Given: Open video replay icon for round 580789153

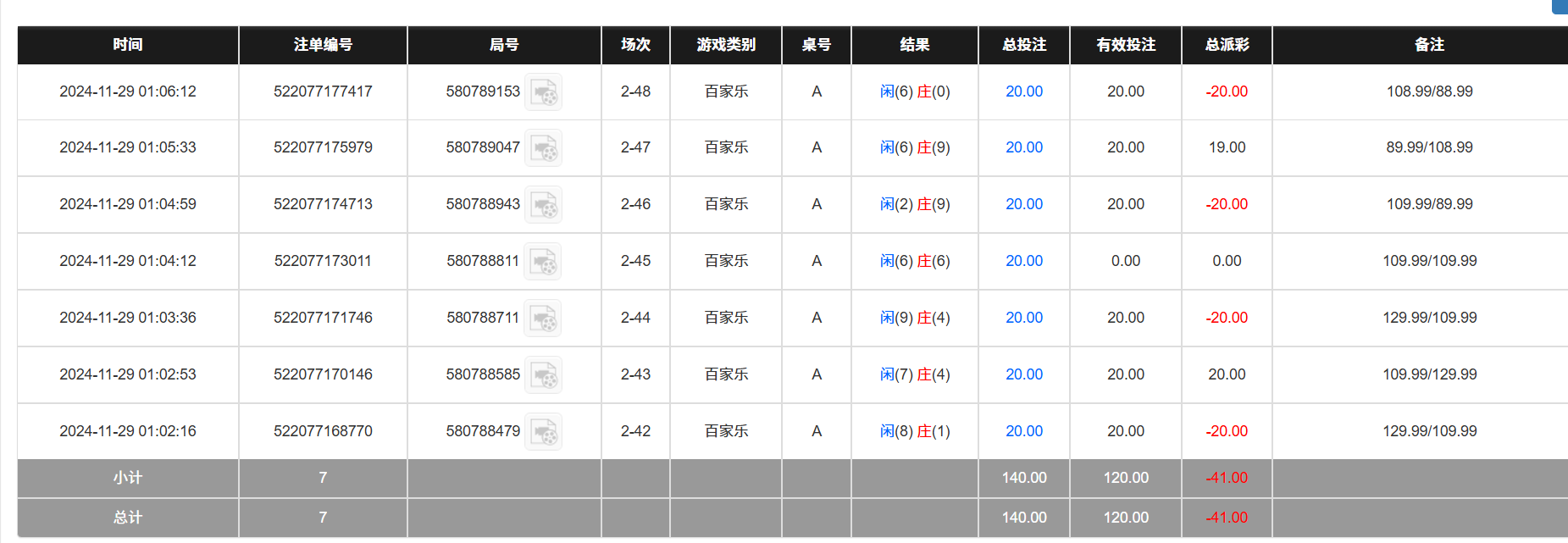Looking at the screenshot, I should click(543, 92).
